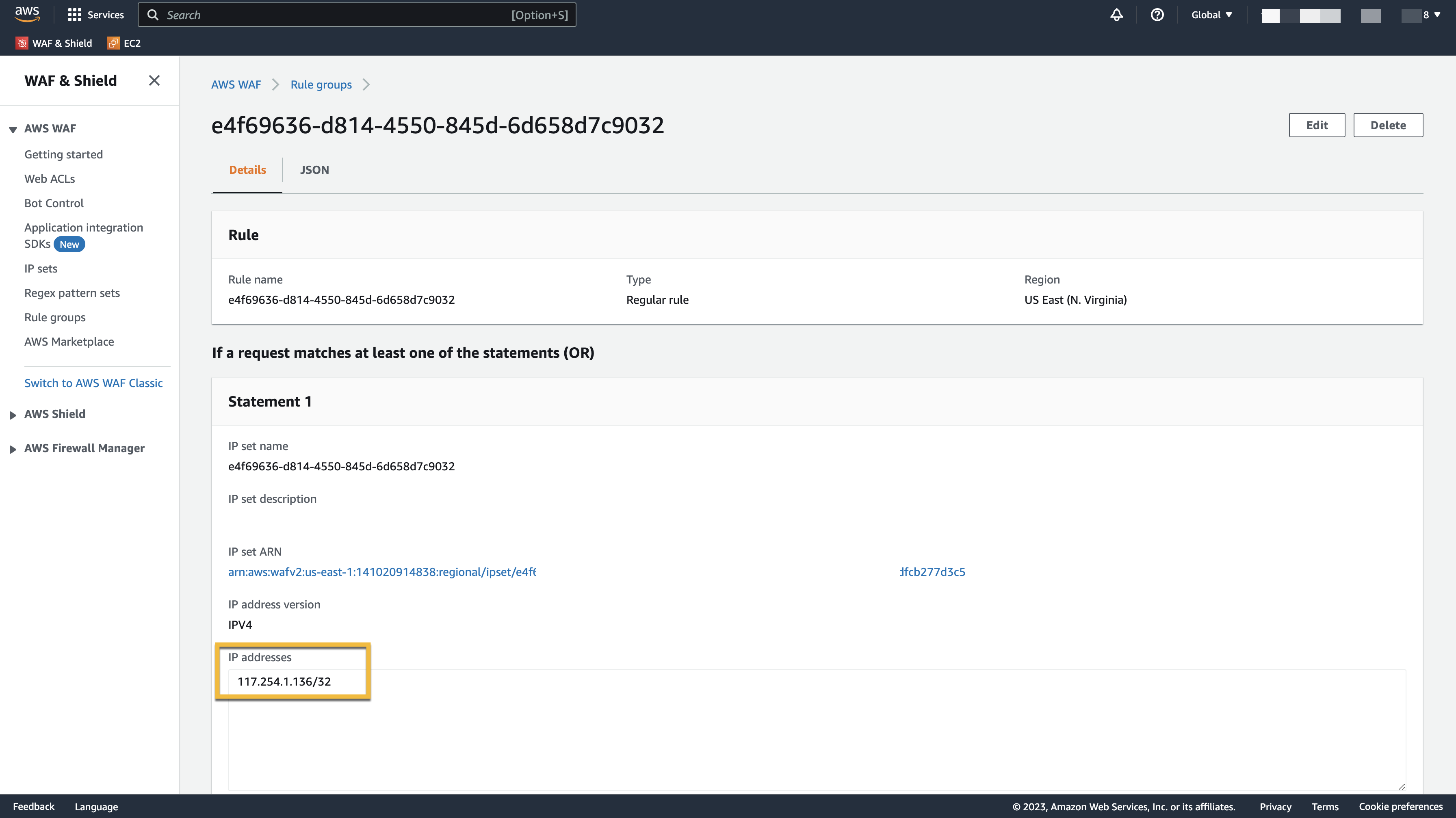1456x818 pixels.
Task: Open the EC2 shortcut icon
Action: tap(113, 43)
